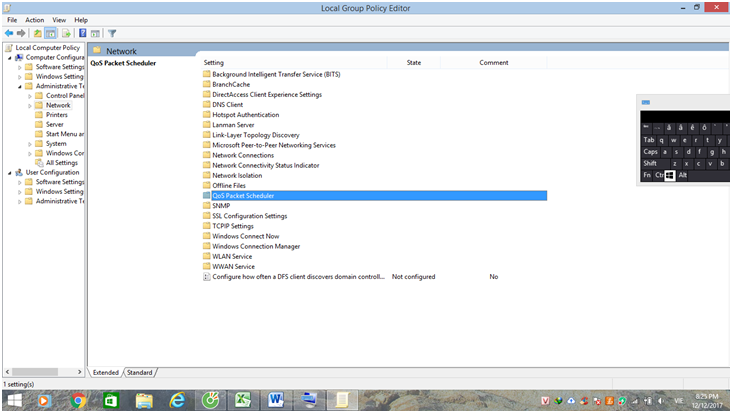
Task: Click the Export List toolbar icon
Action: click(x=66, y=33)
